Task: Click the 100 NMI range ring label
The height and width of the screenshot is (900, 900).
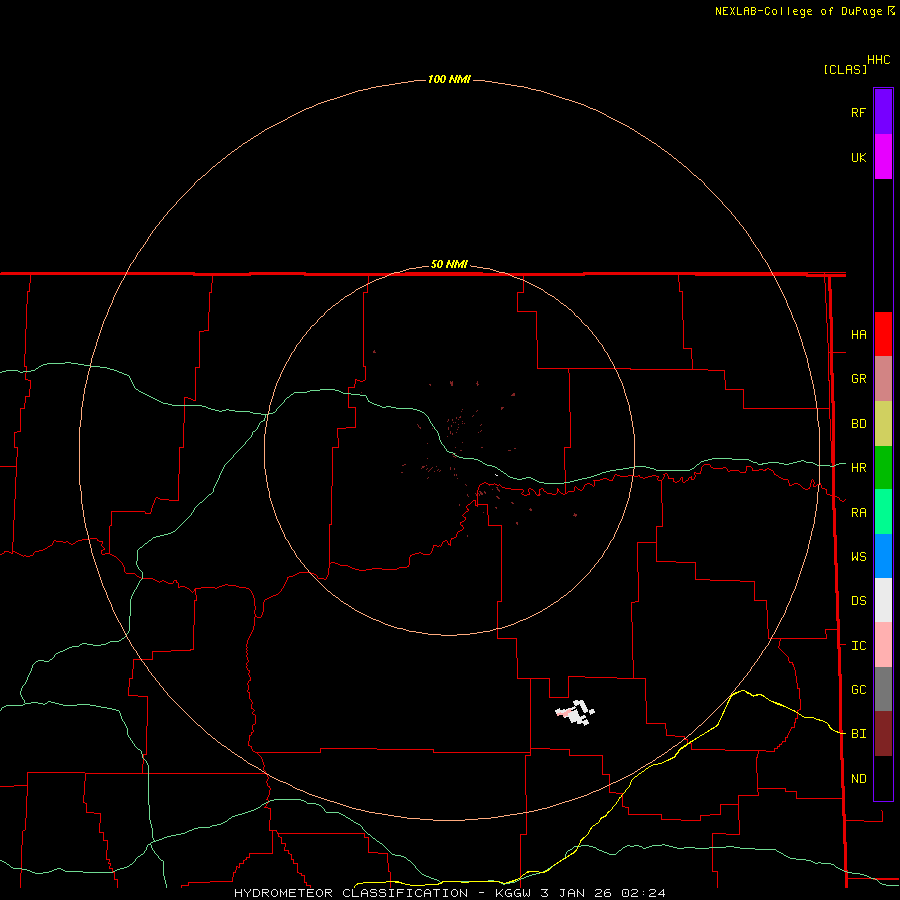Action: [449, 79]
